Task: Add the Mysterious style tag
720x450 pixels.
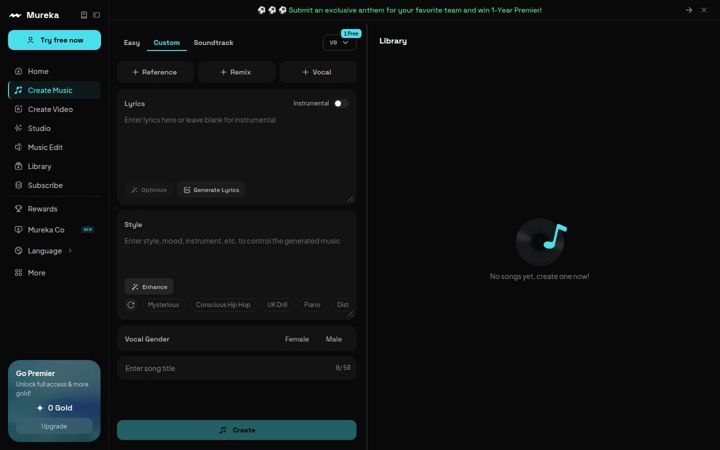Action: pos(163,305)
